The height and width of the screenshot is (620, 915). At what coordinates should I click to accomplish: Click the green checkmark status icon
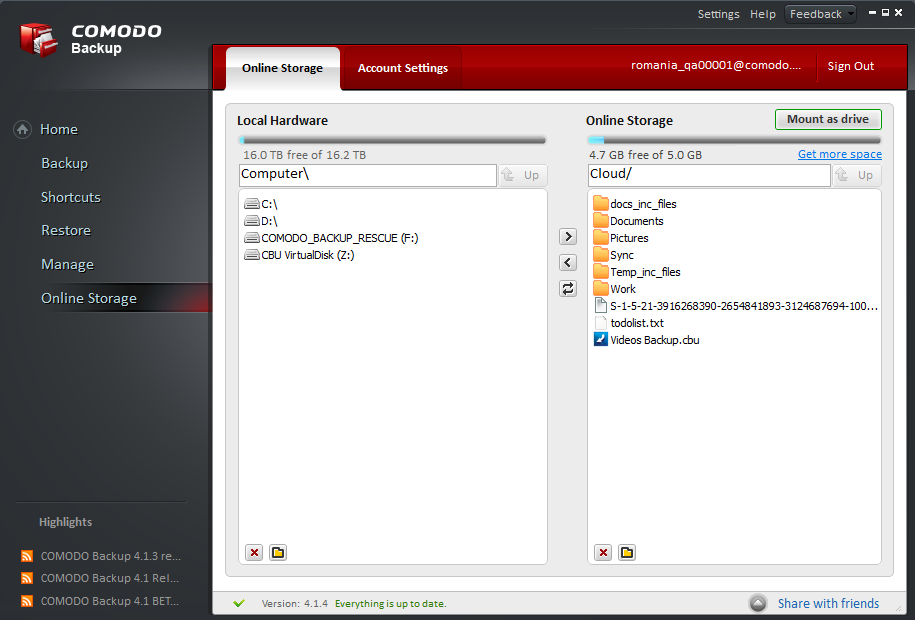[x=239, y=603]
